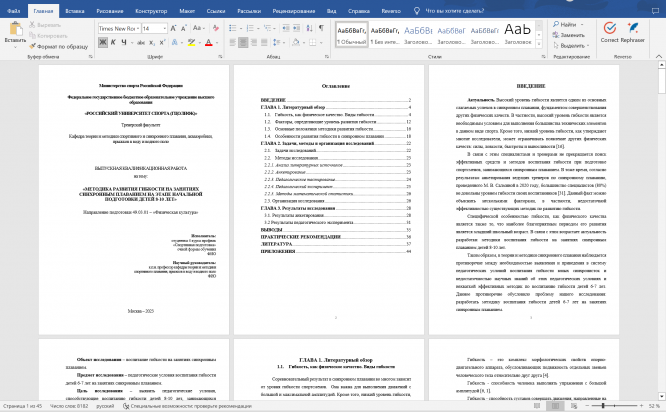Open the Paragraph dialog launcher
This screenshot has width=666, height=412.
coord(326,56)
